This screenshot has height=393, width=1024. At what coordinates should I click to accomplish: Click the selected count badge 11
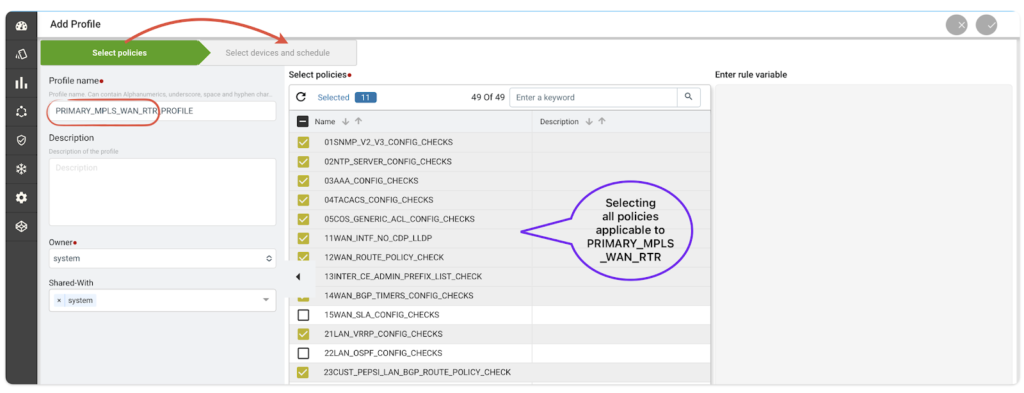[x=366, y=97]
